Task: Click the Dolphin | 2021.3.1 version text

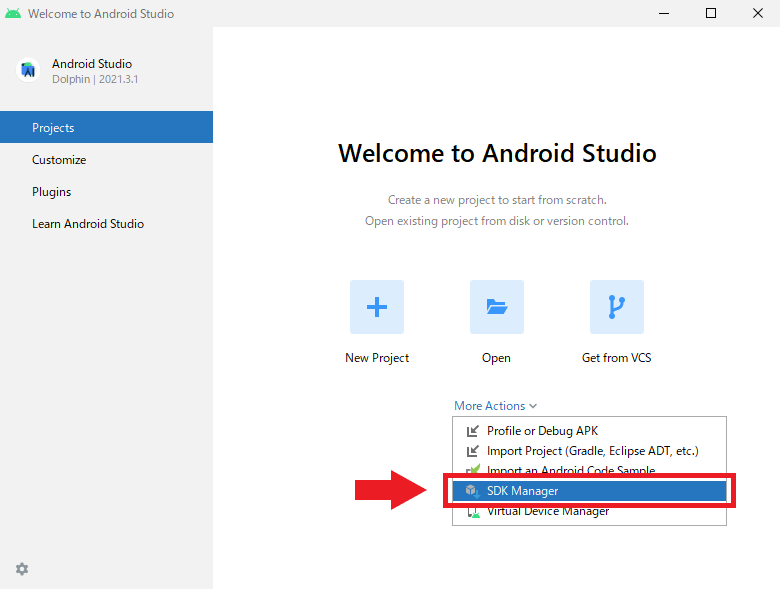Action: click(95, 79)
